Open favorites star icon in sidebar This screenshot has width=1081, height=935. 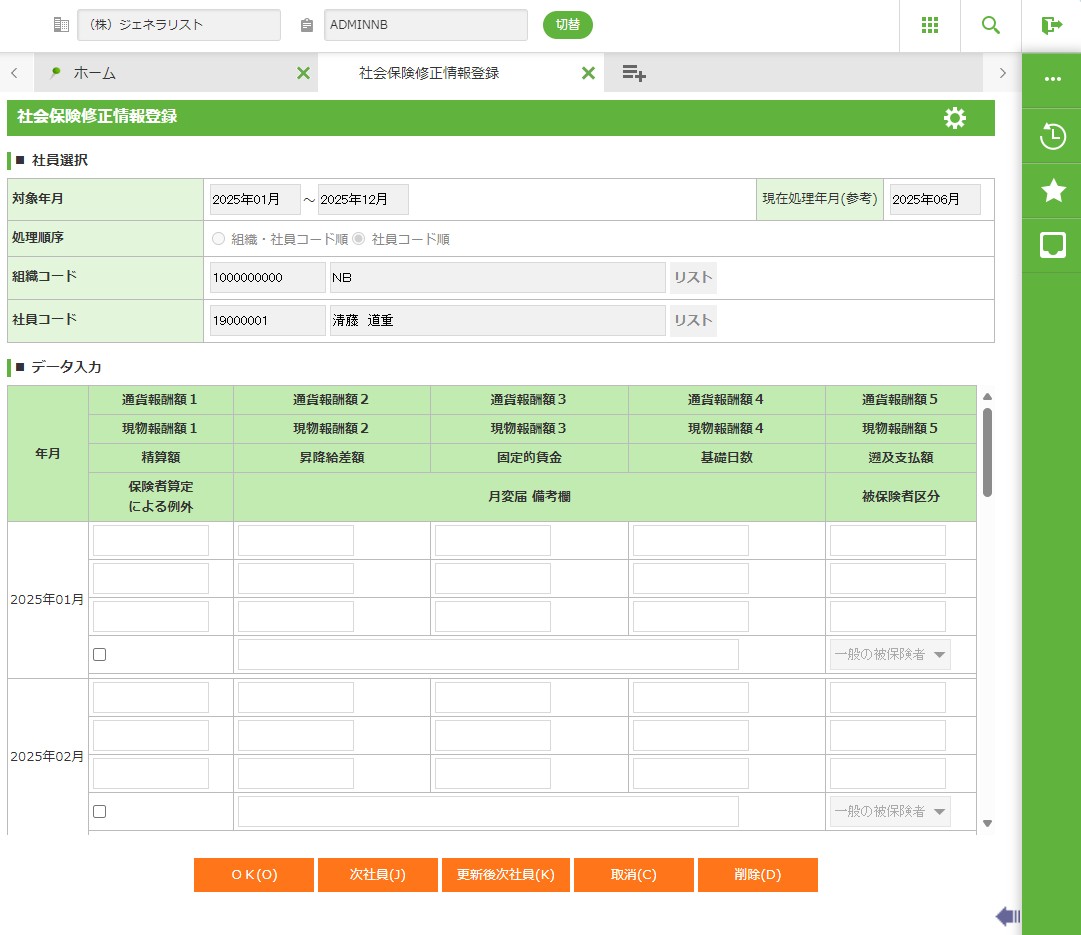click(1052, 191)
